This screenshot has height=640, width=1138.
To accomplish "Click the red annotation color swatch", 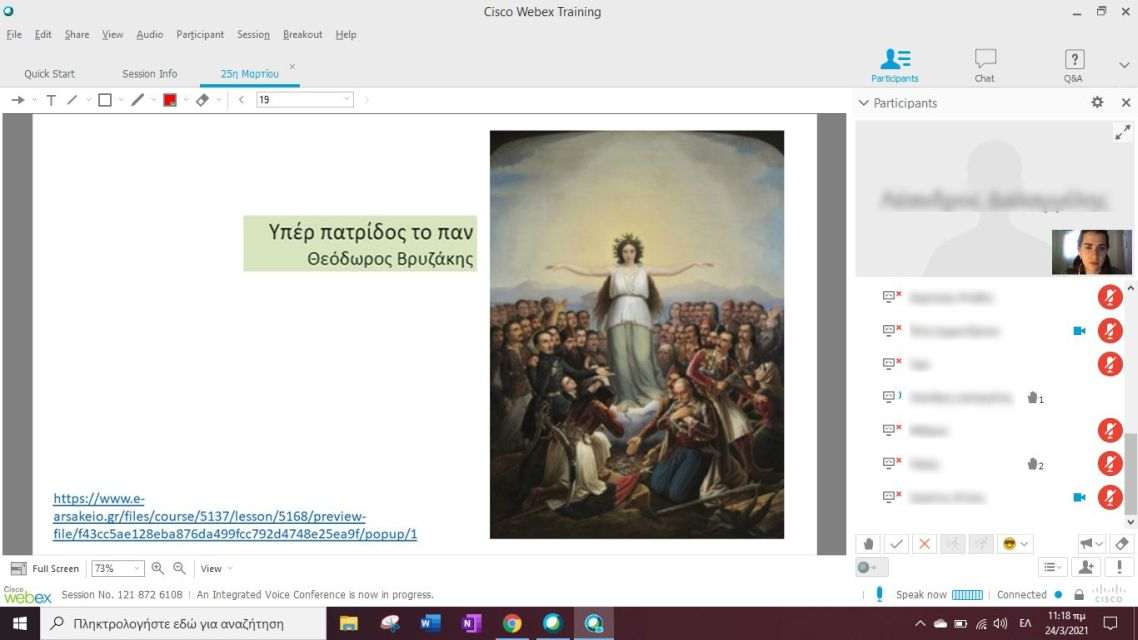I will 169,100.
